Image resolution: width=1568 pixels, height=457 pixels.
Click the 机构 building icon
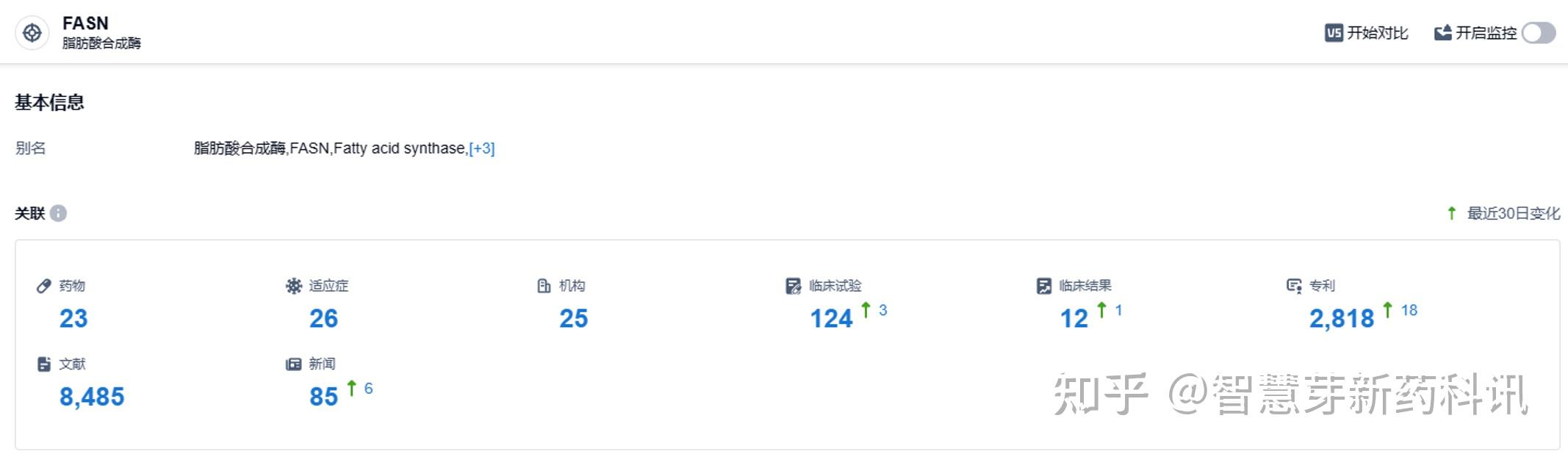click(x=544, y=286)
